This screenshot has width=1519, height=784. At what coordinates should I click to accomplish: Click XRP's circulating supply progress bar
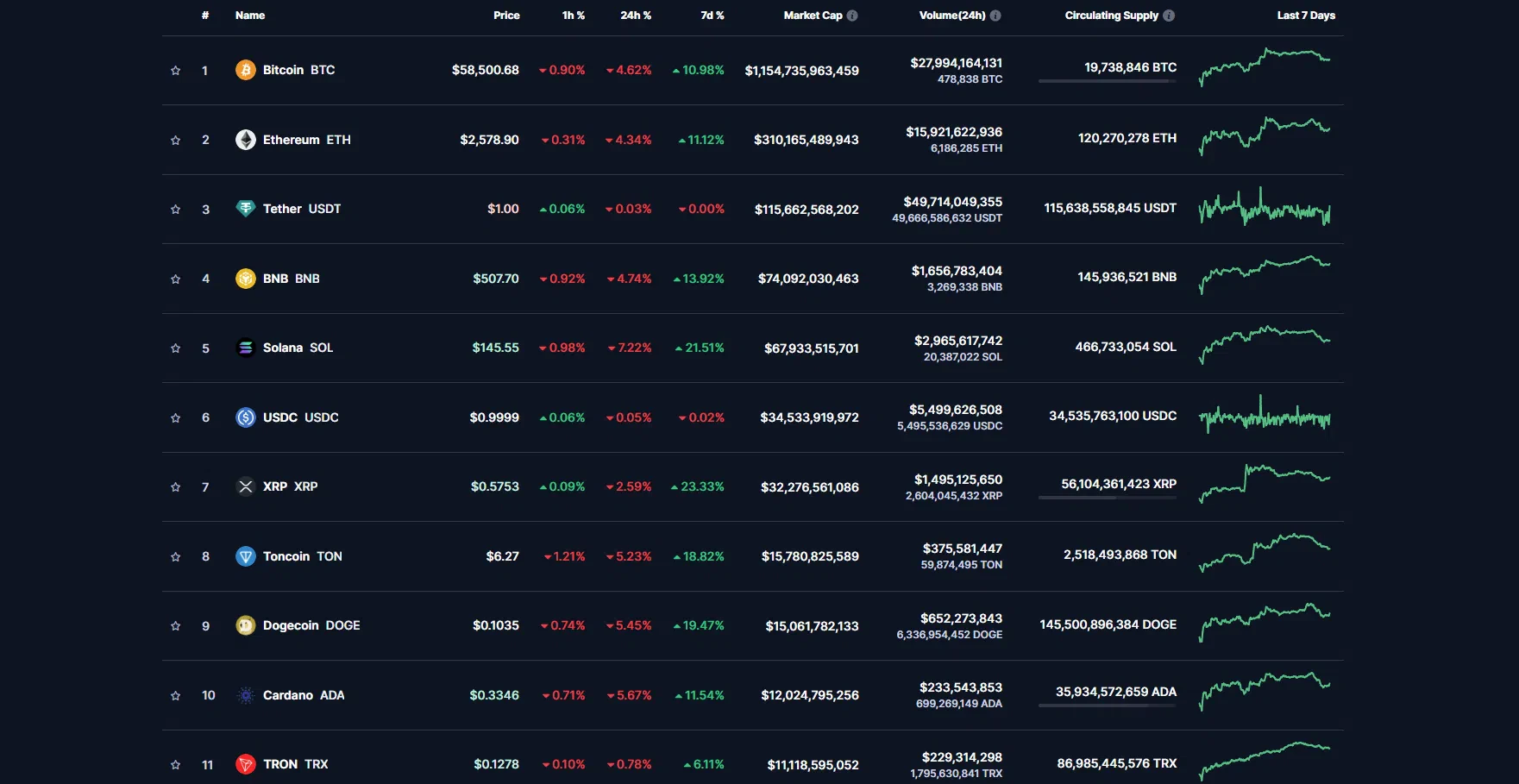(x=1108, y=499)
